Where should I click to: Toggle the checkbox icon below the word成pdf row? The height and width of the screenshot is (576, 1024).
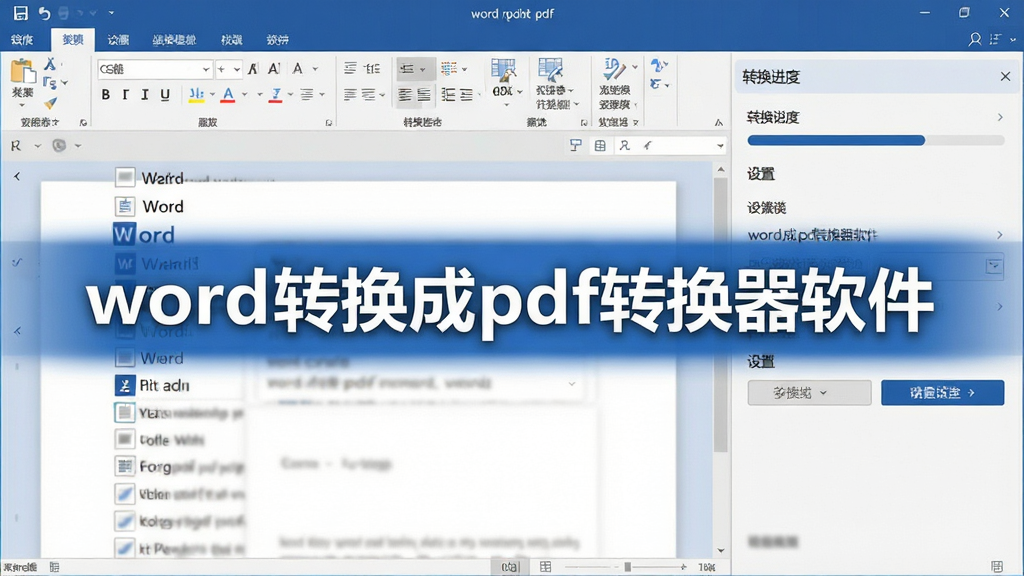[994, 266]
